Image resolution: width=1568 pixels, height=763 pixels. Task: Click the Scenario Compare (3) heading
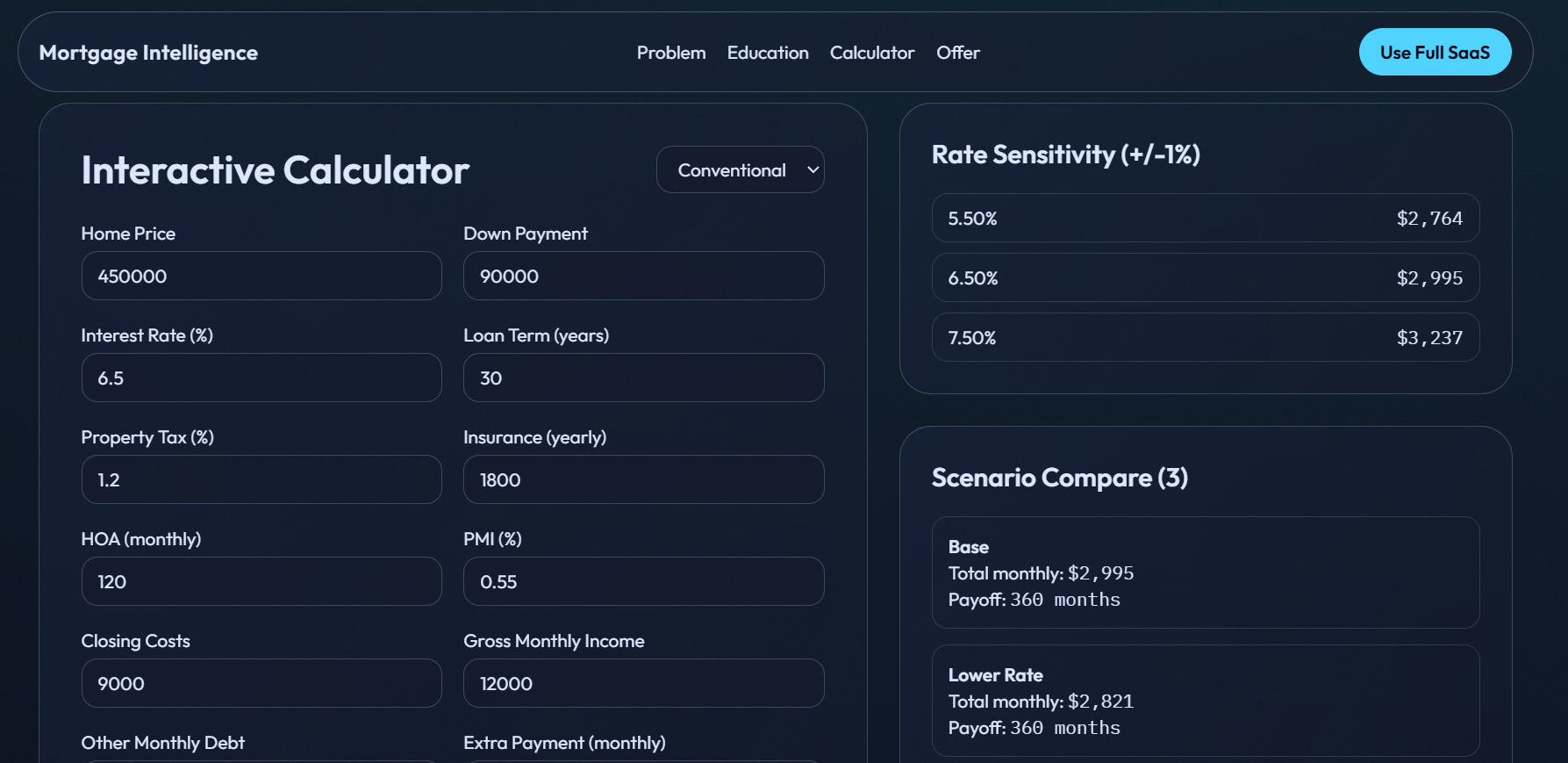click(1060, 478)
